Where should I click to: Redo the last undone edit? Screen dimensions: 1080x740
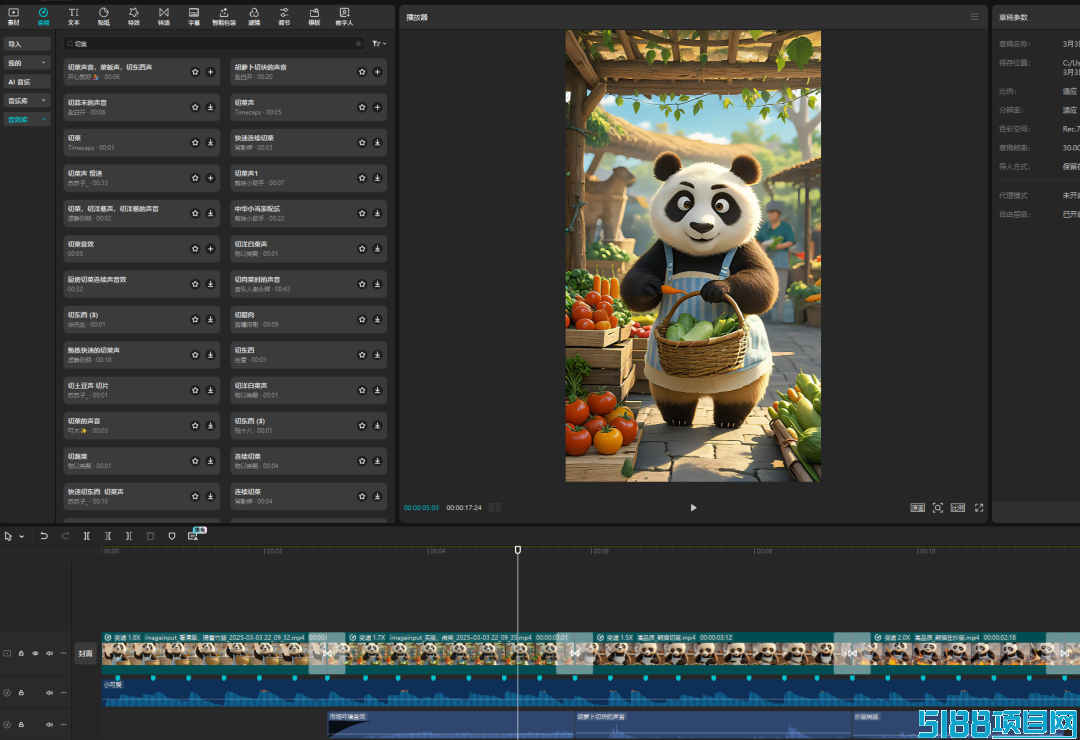click(x=65, y=536)
